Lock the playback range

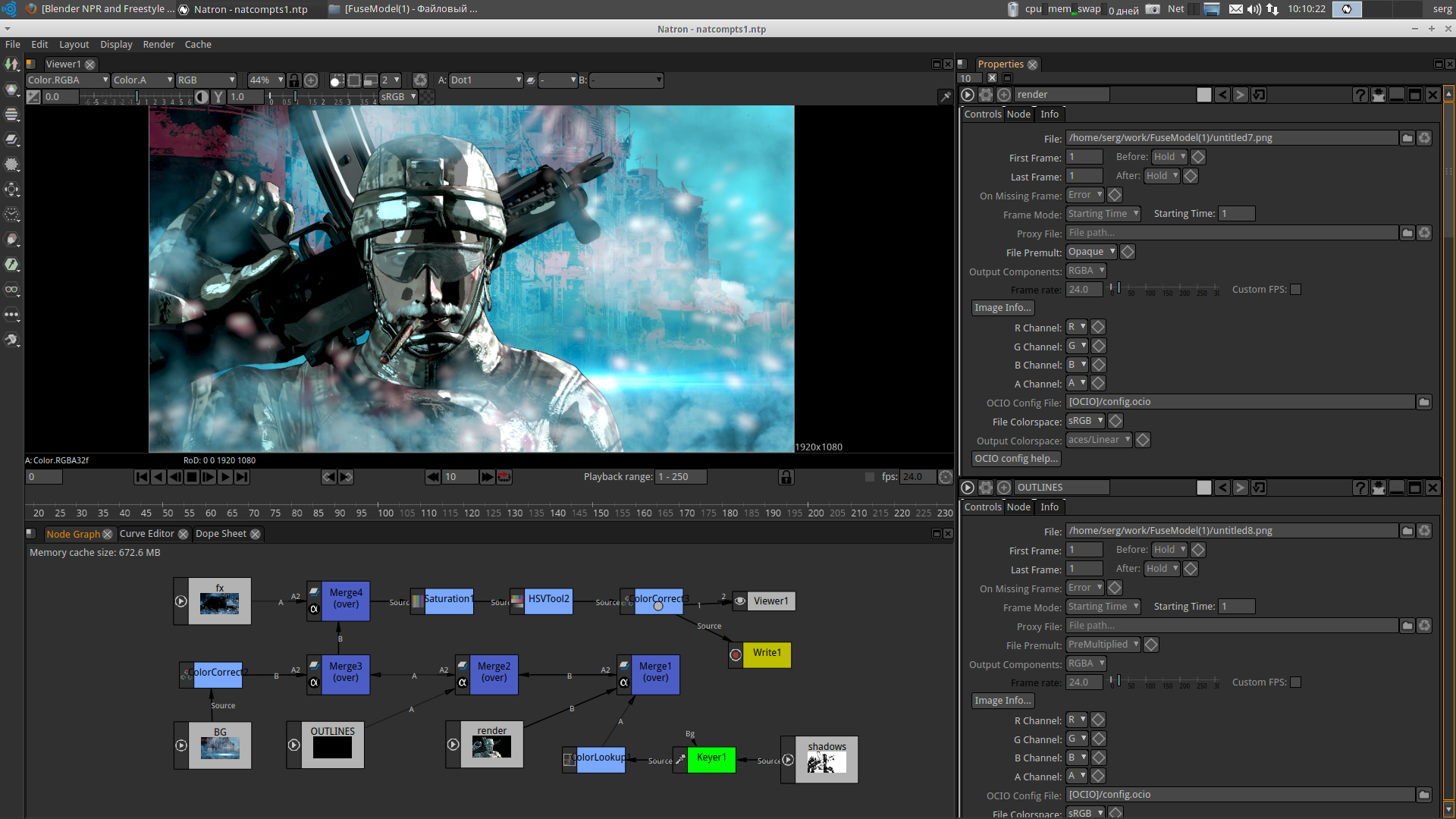[x=786, y=477]
